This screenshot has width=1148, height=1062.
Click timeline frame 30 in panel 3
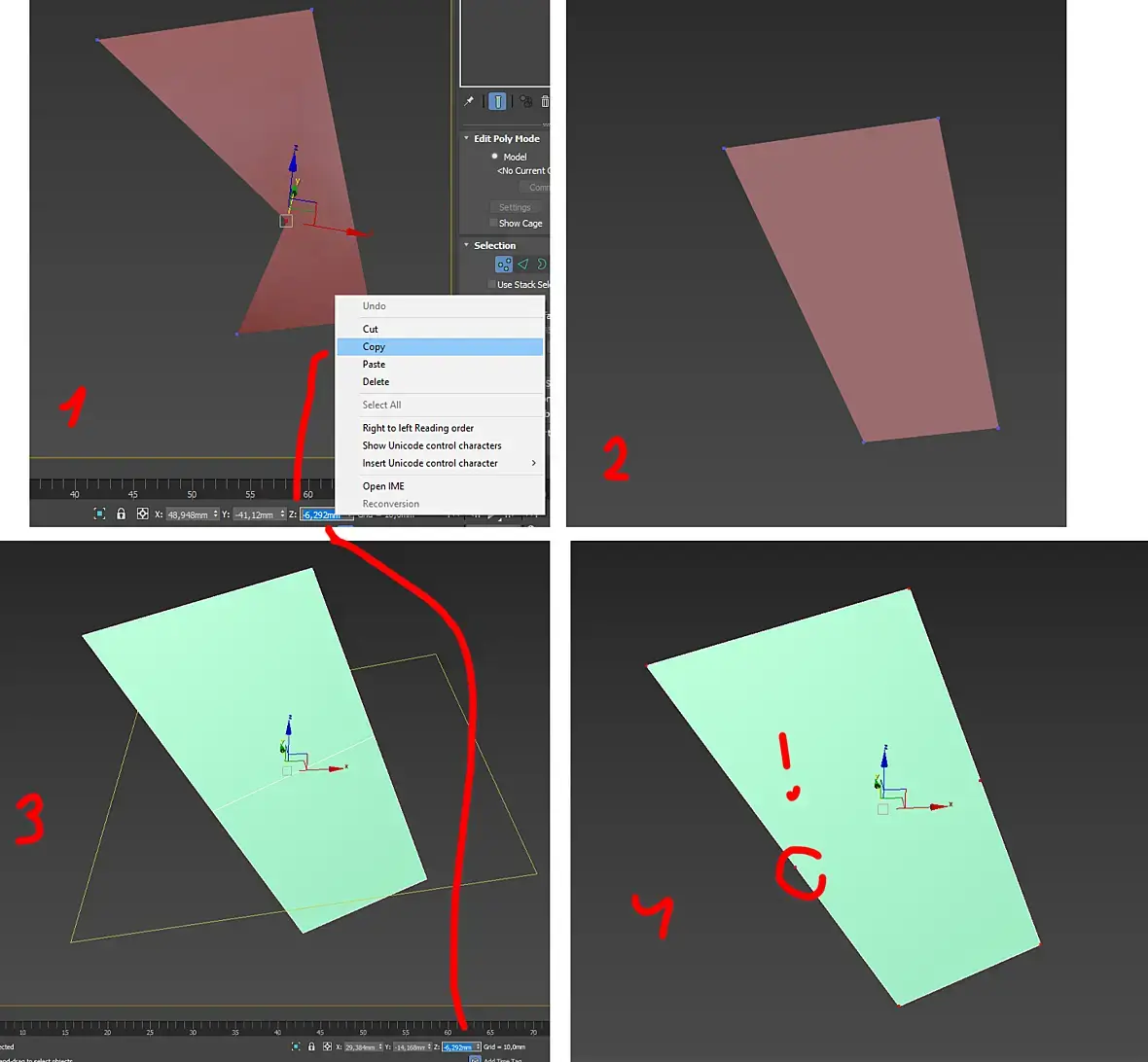pyautogui.click(x=193, y=1032)
